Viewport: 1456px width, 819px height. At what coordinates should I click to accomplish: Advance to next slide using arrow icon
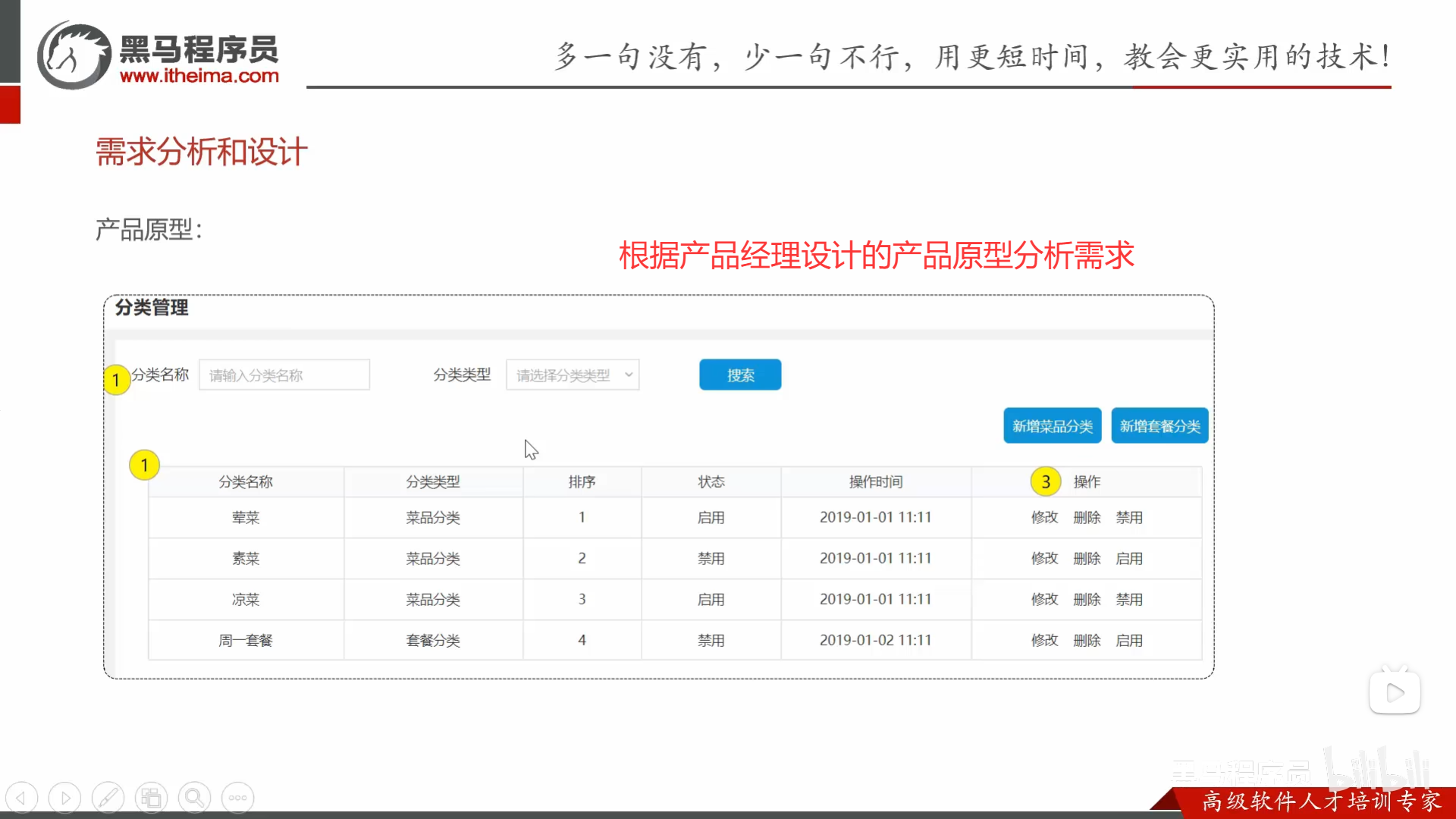pyautogui.click(x=64, y=797)
